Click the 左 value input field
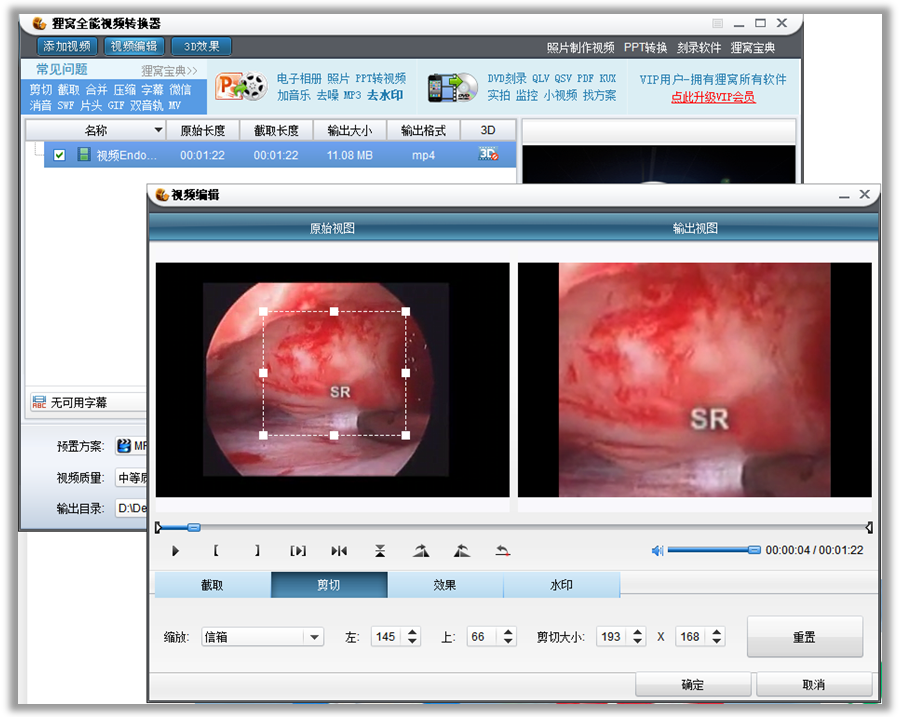The image size is (900, 717). click(387, 637)
